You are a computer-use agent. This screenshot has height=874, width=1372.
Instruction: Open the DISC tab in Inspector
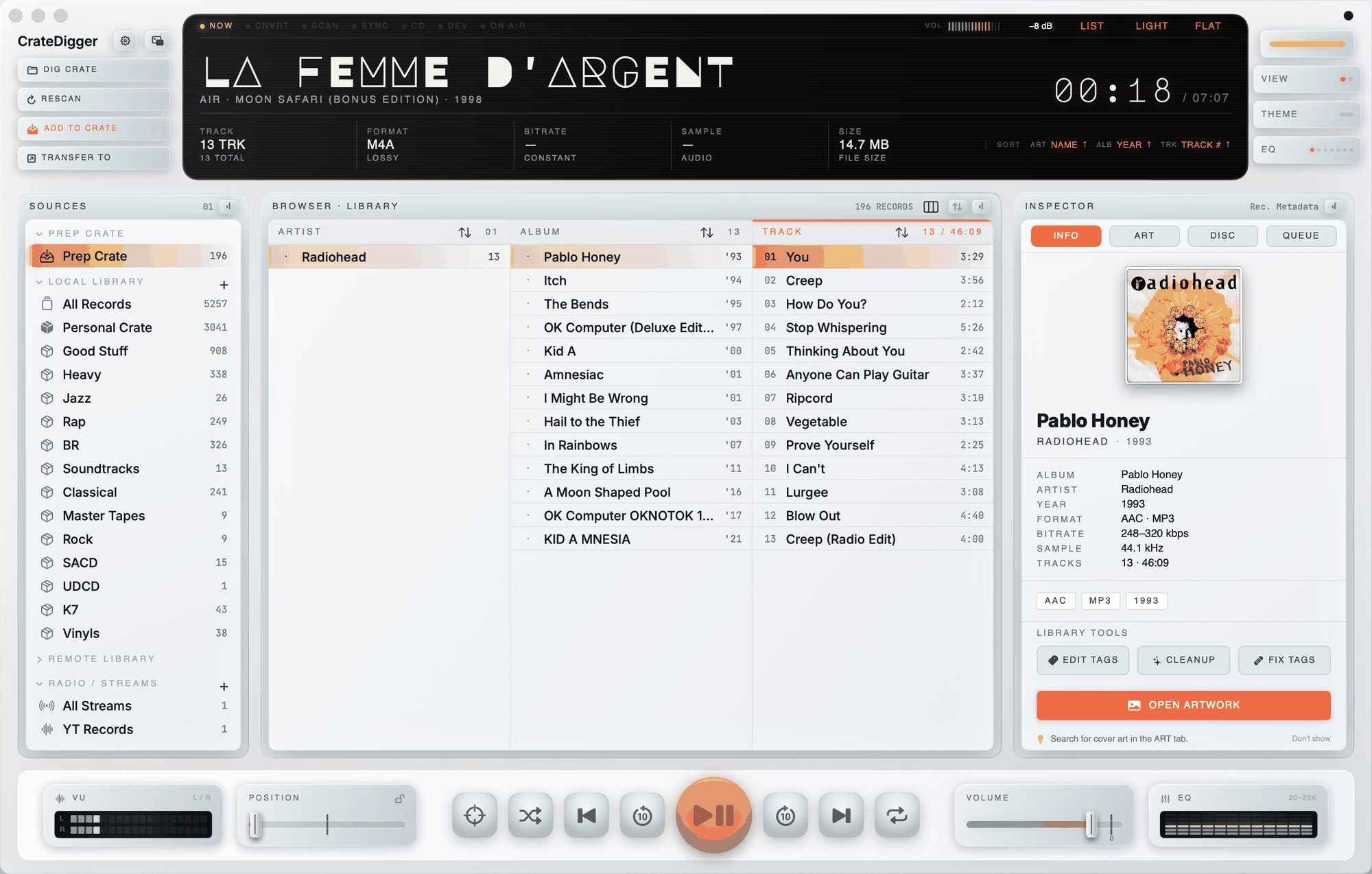1222,236
